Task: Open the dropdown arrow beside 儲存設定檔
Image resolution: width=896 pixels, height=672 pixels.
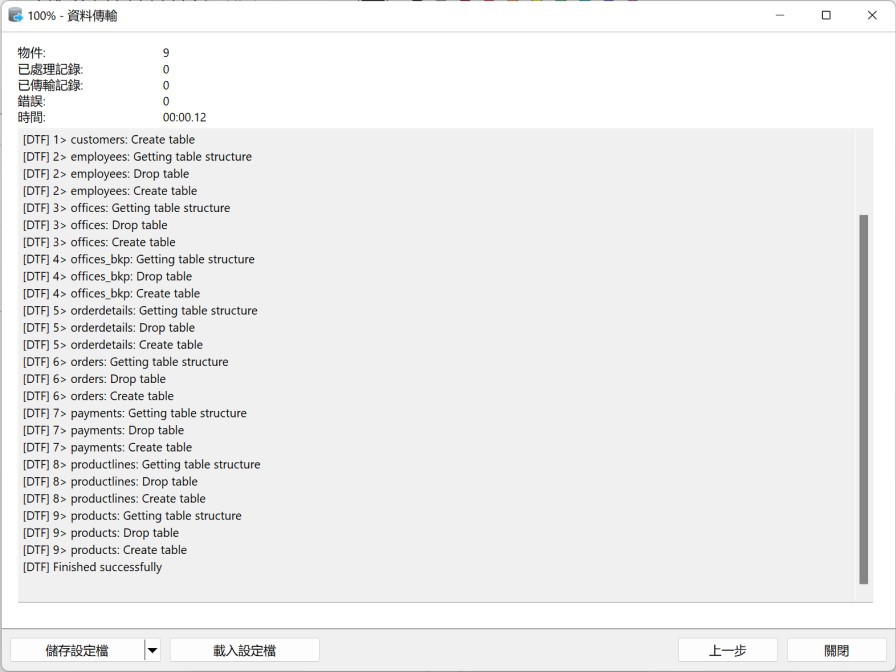Action: click(152, 651)
